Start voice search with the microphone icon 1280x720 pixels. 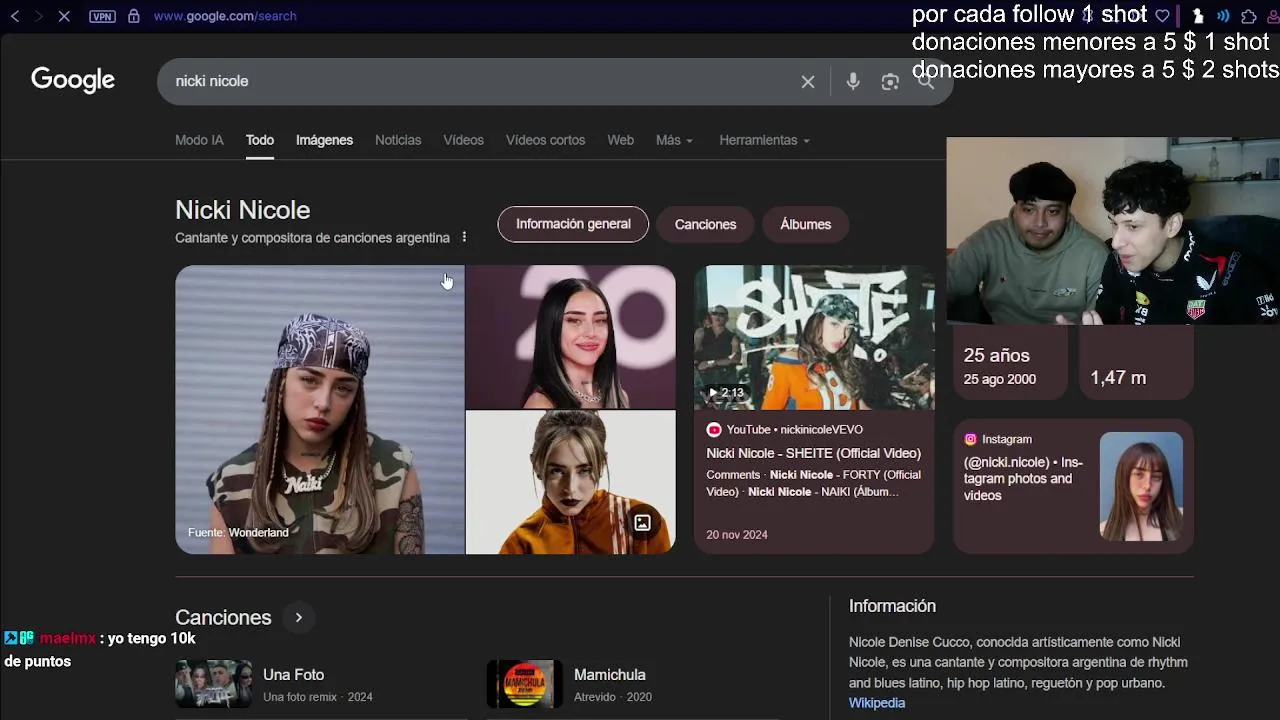[x=853, y=82]
